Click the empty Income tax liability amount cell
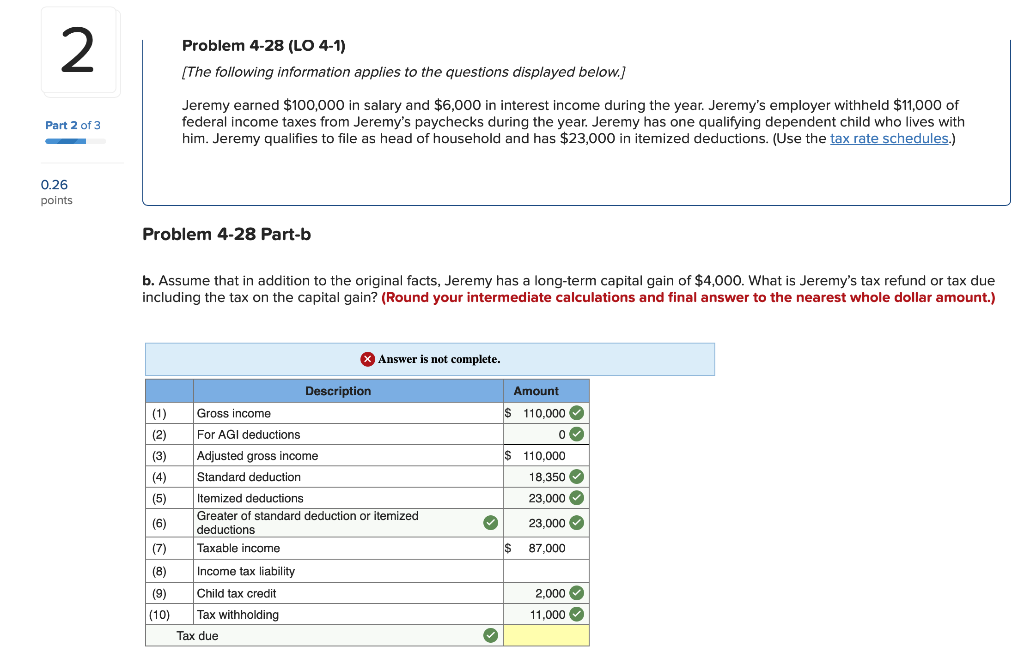 point(546,570)
